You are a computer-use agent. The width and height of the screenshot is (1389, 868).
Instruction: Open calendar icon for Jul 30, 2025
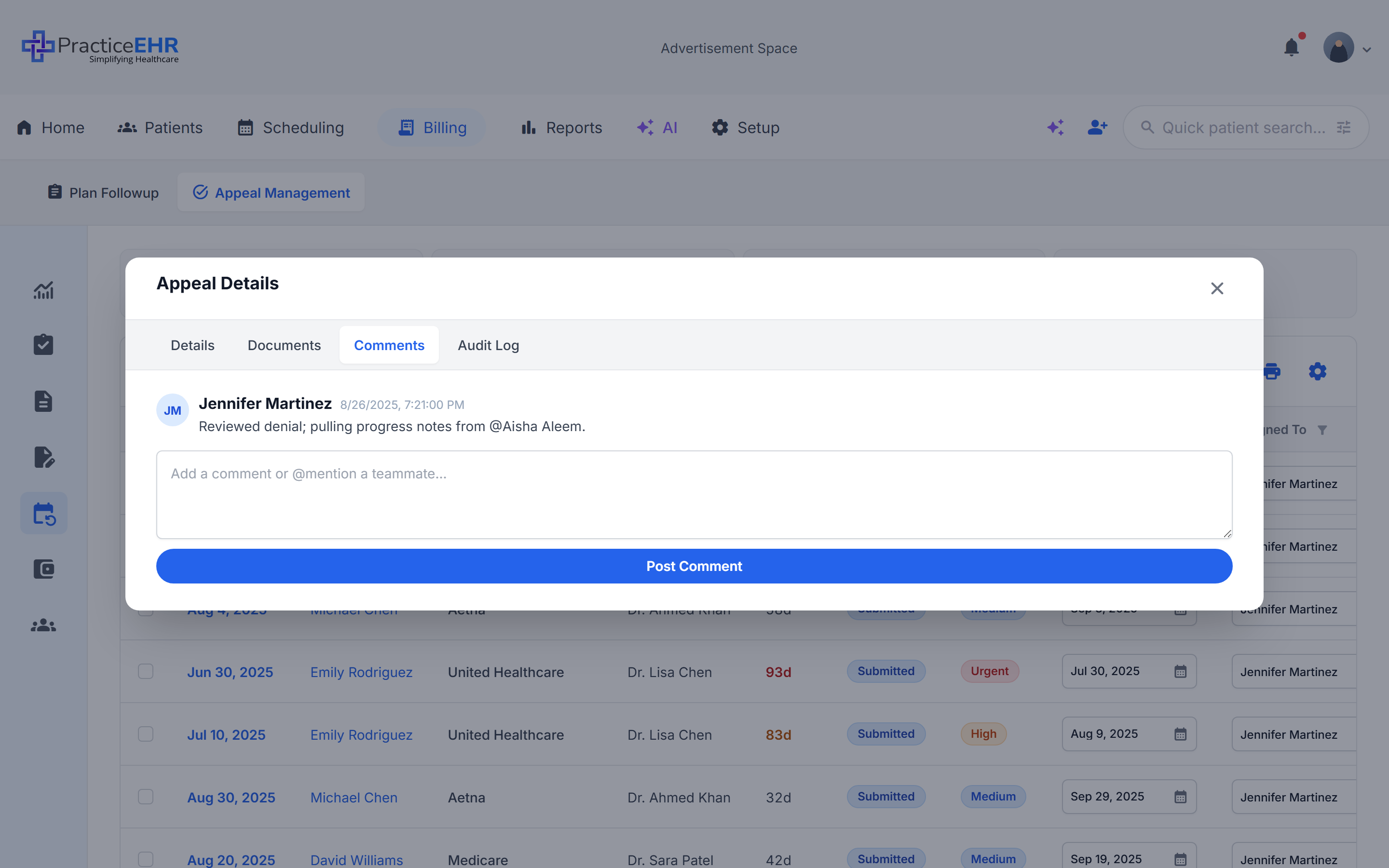pos(1180,671)
